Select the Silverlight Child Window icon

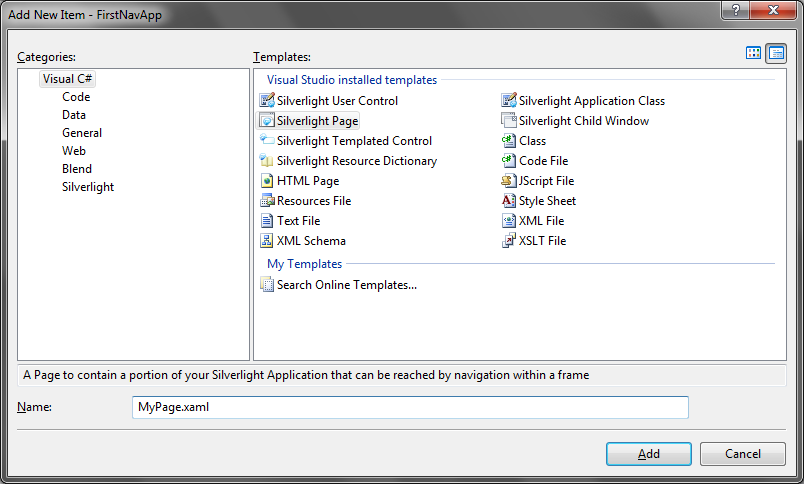pos(509,120)
